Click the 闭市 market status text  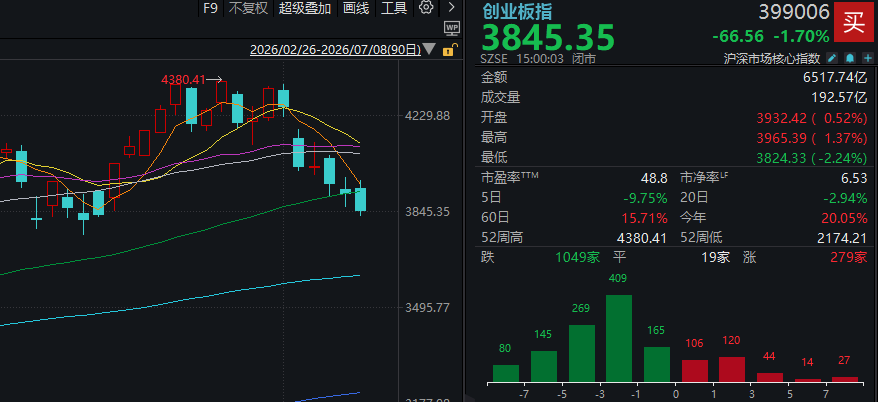pyautogui.click(x=584, y=59)
